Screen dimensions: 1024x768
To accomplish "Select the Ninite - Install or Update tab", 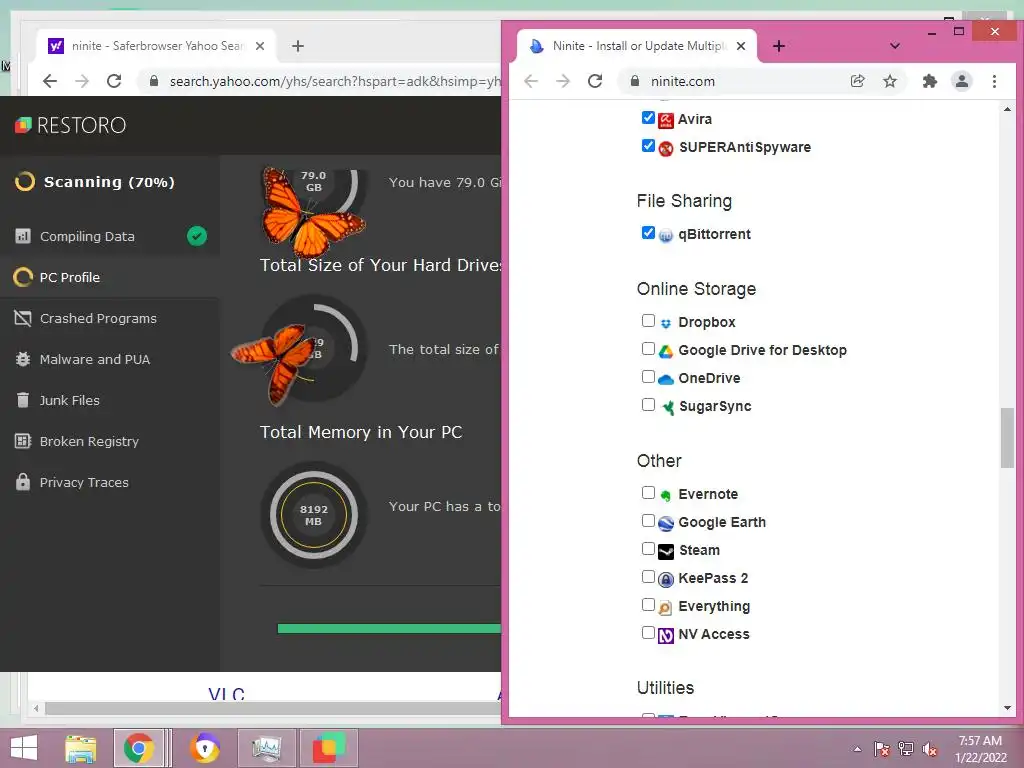I will (x=637, y=46).
